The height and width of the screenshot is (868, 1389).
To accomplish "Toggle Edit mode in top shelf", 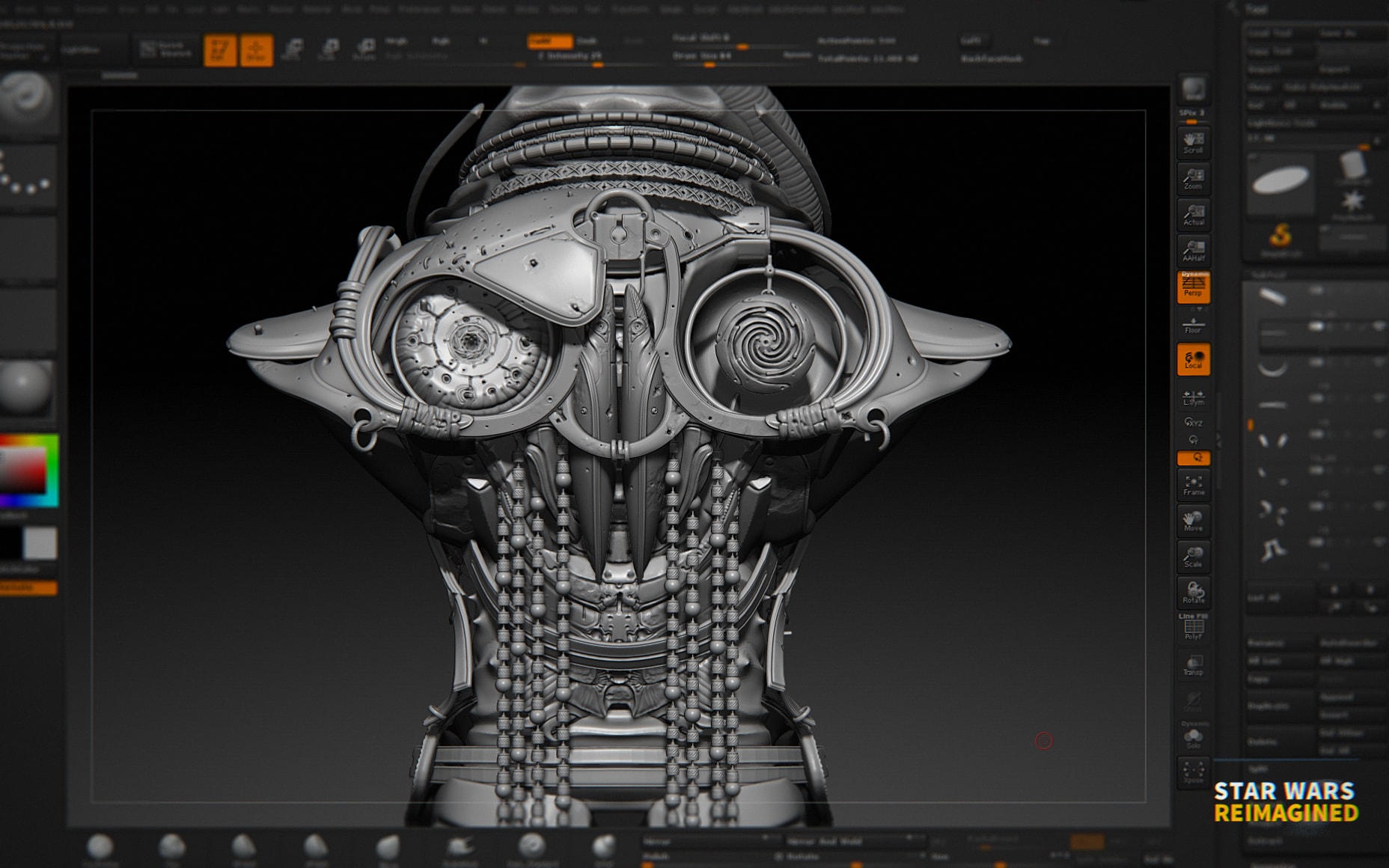I will (x=220, y=50).
